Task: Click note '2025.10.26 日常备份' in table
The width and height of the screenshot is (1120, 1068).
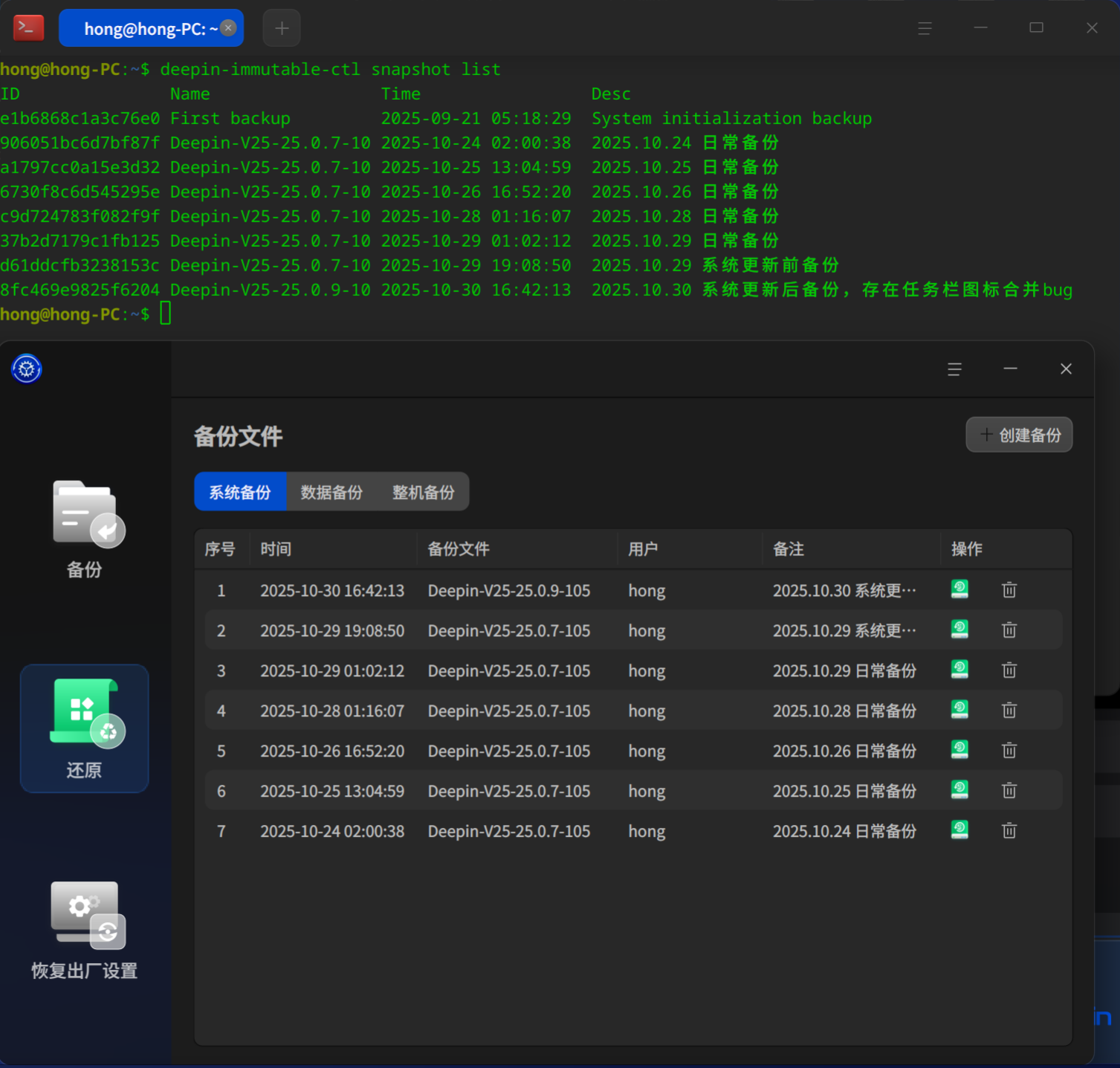Action: pos(844,751)
